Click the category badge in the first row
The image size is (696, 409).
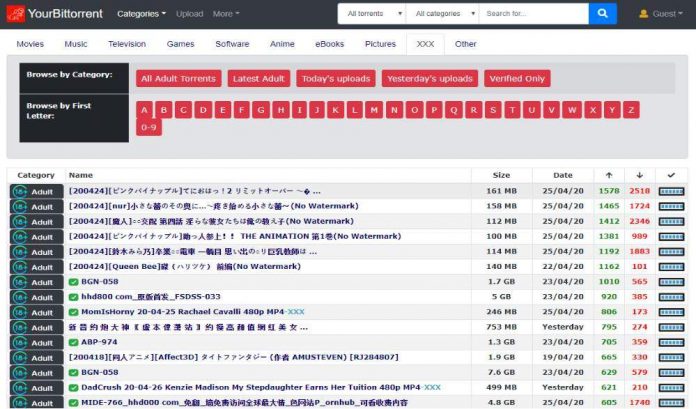pos(36,191)
